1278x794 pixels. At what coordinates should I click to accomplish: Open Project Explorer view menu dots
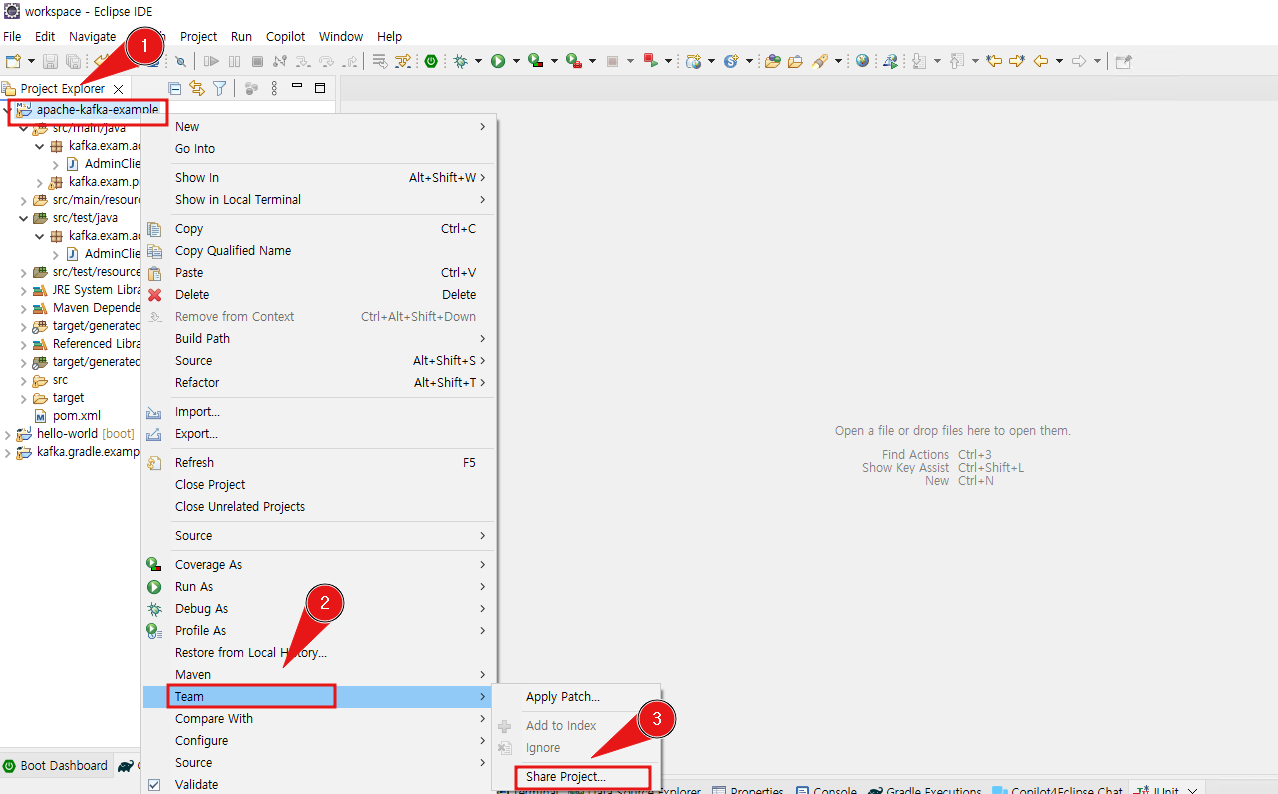[x=273, y=88]
